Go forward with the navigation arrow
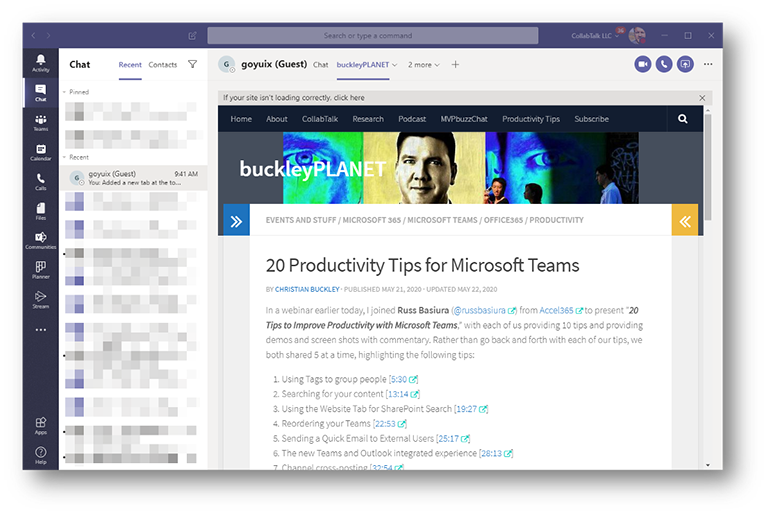768x515 pixels. coord(48,35)
